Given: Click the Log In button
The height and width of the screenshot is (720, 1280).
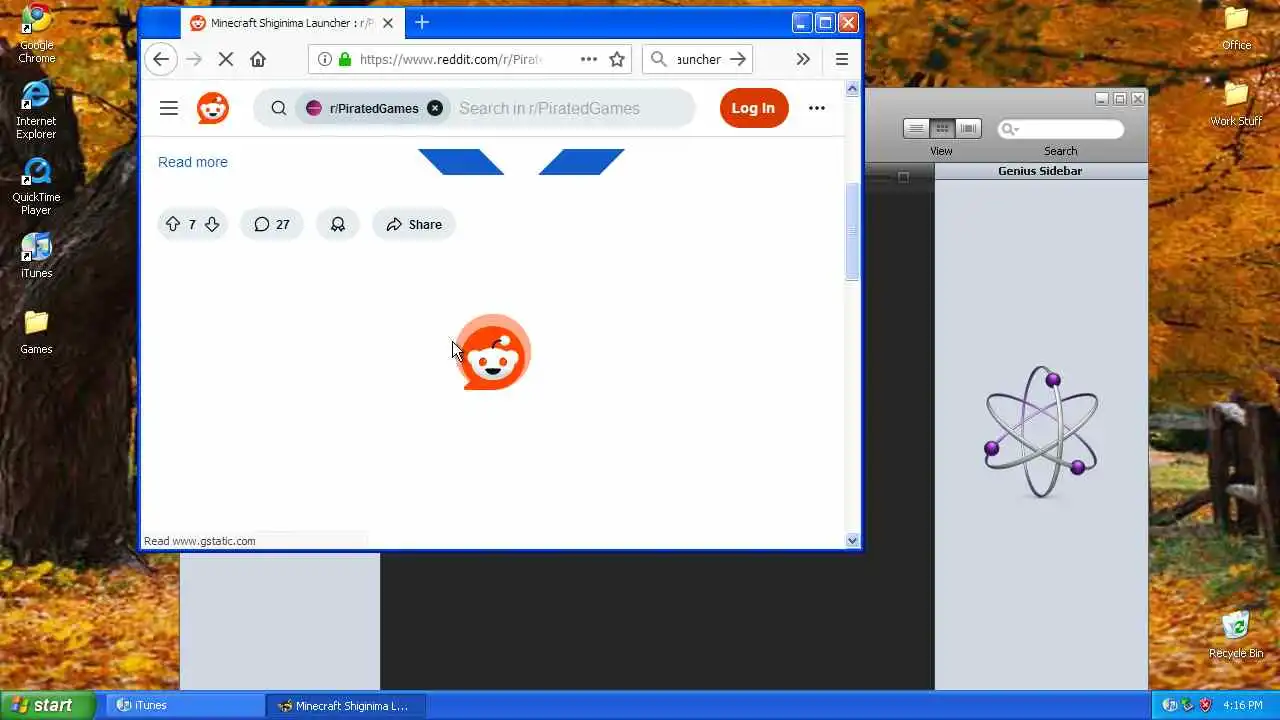Looking at the screenshot, I should click(x=753, y=108).
